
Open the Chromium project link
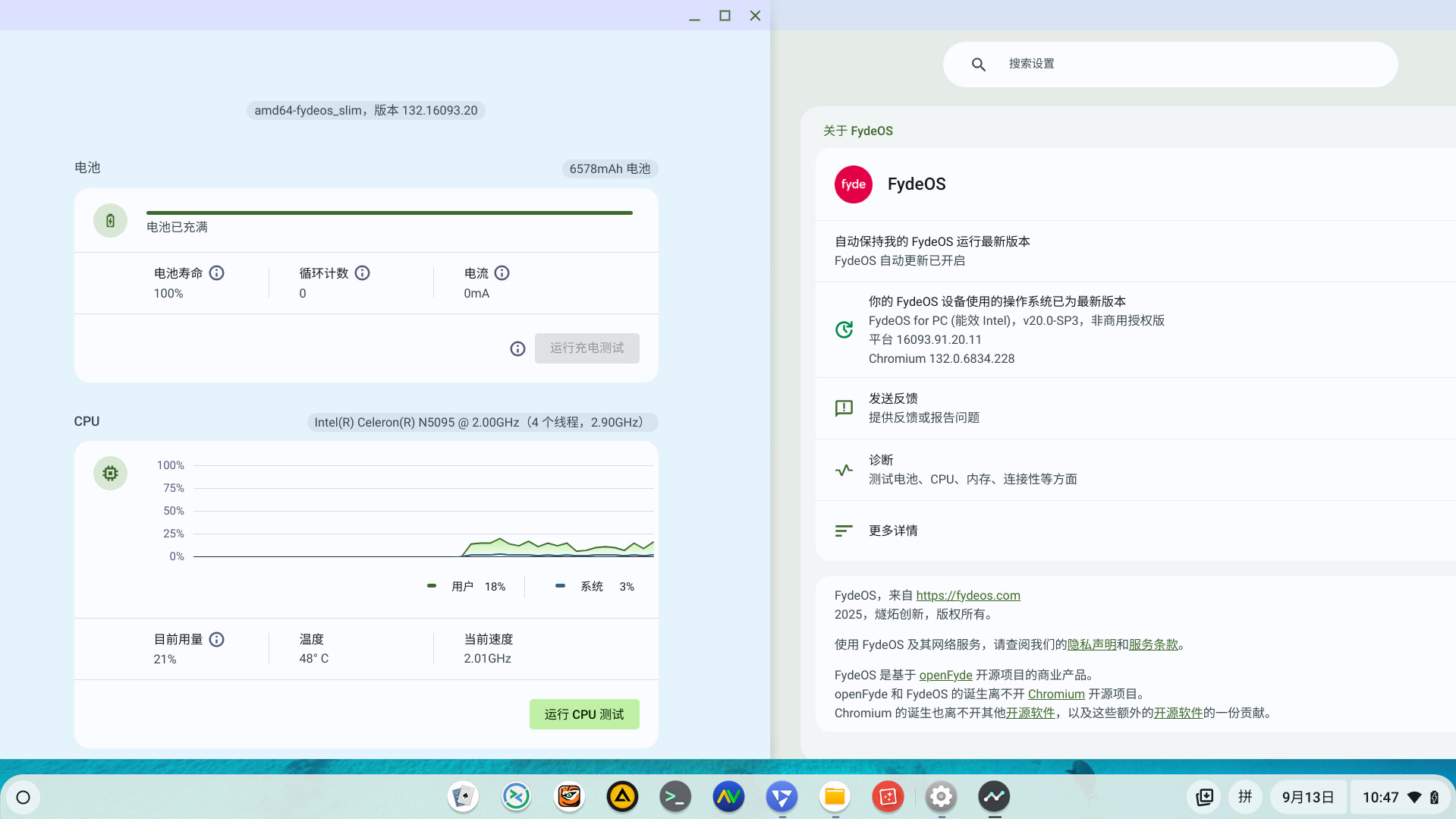[1056, 694]
